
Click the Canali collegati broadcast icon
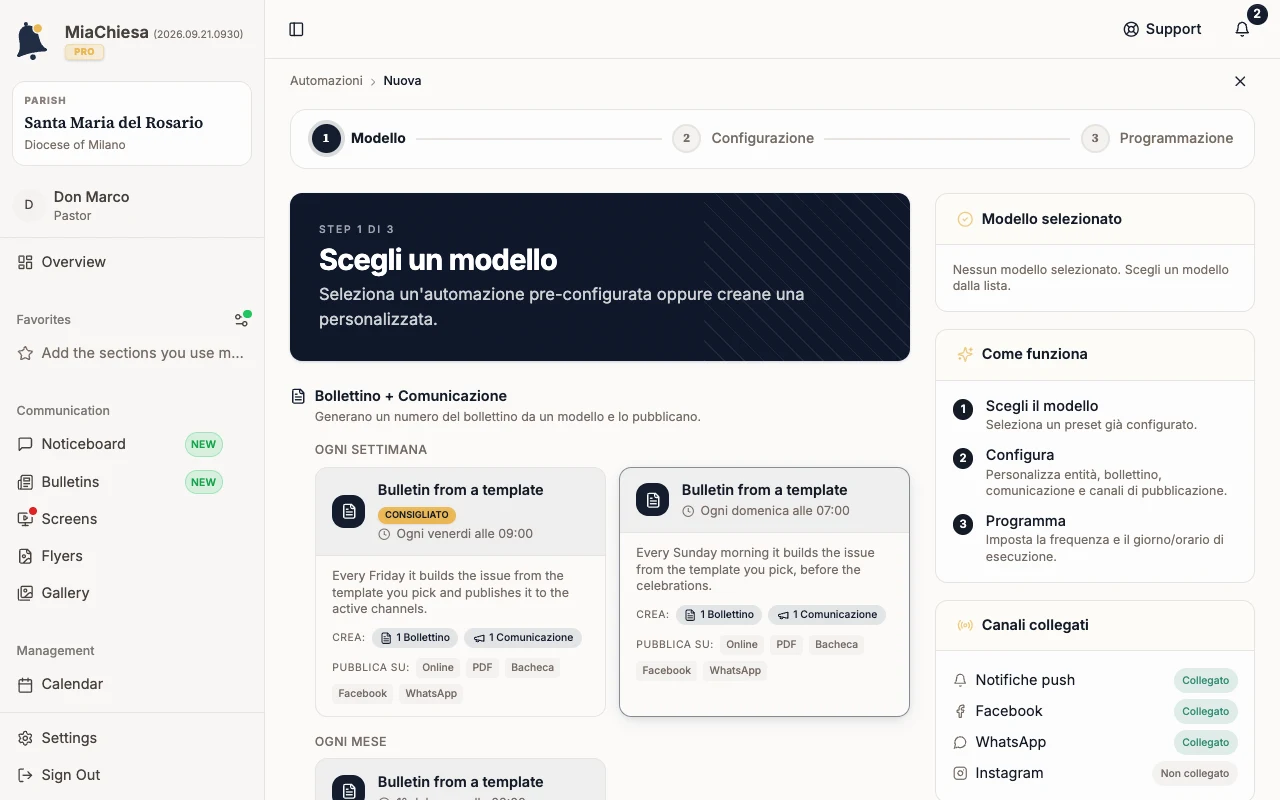965,625
